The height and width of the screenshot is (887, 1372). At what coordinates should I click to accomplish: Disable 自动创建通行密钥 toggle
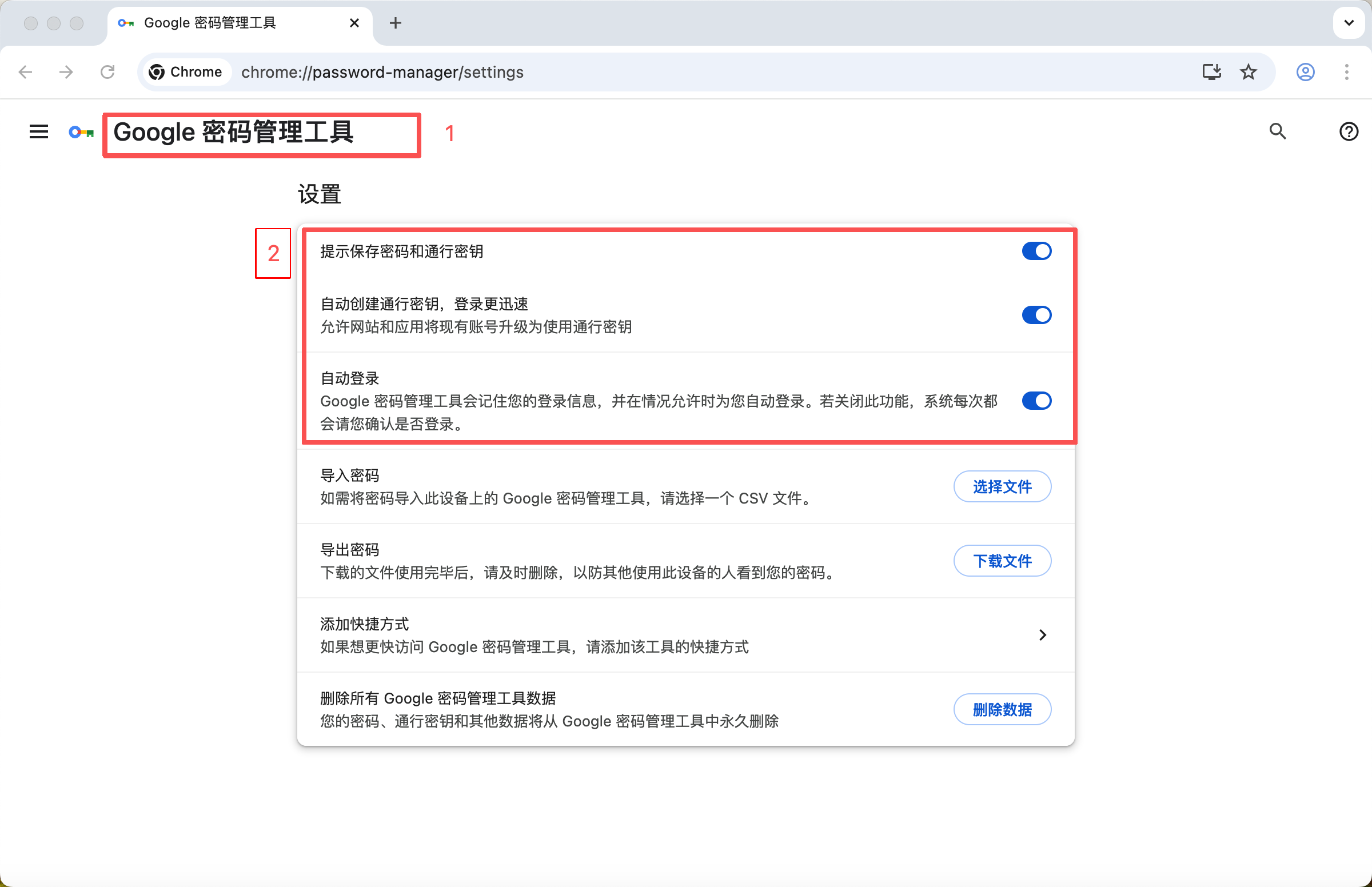click(1036, 315)
